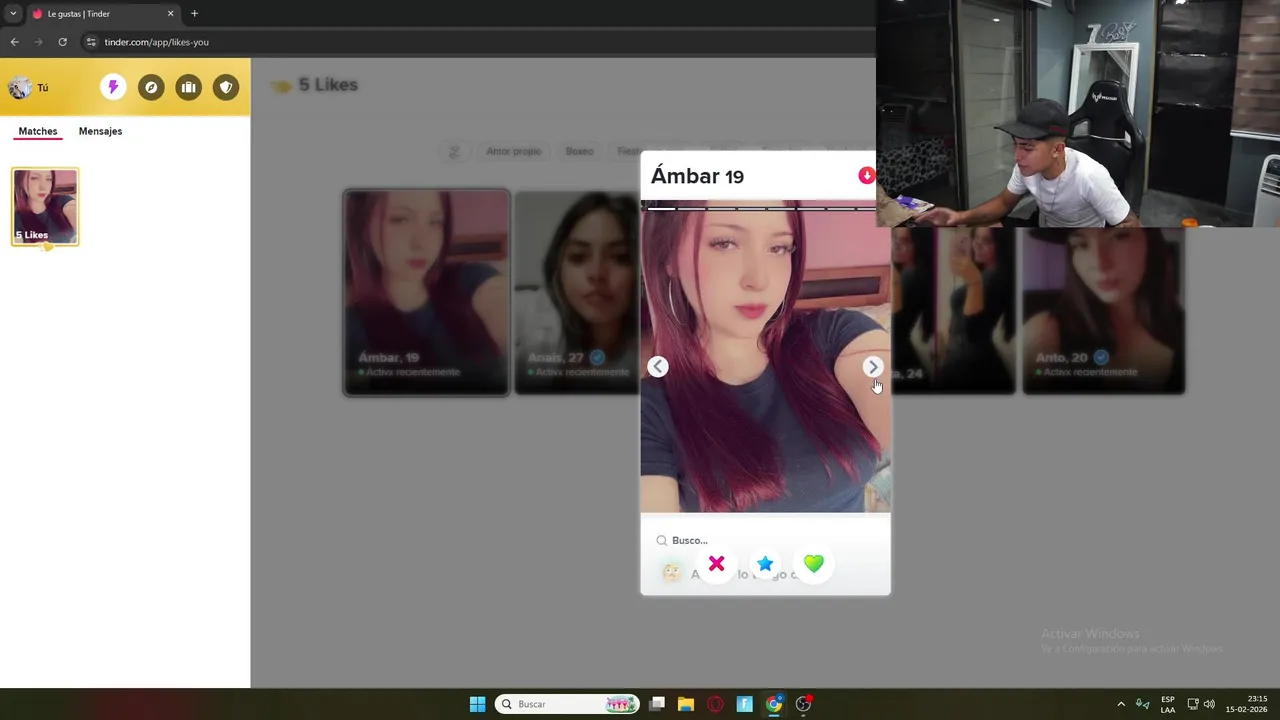The width and height of the screenshot is (1280, 720).
Task: Click the taskbar Buscar search box
Action: click(567, 704)
